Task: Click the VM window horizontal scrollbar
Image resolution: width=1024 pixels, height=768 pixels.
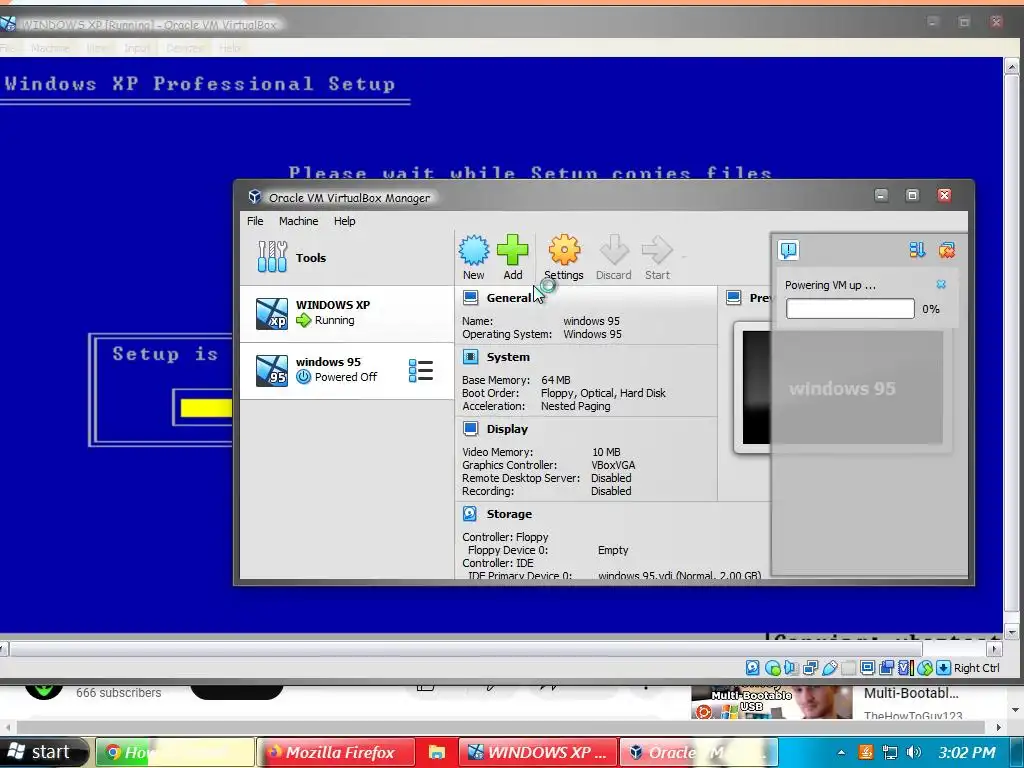Action: (x=466, y=648)
